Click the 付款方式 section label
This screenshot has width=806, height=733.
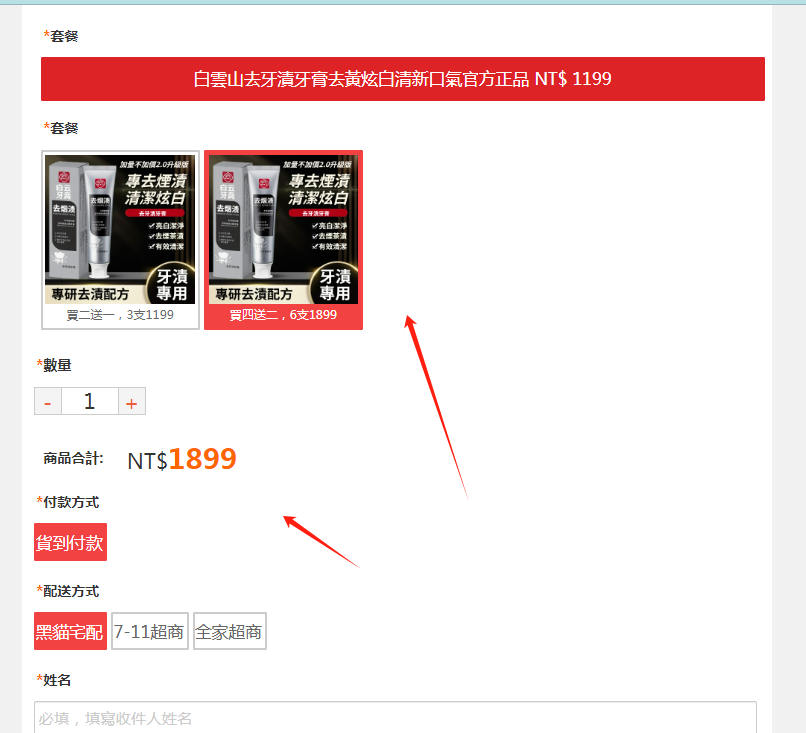point(68,502)
